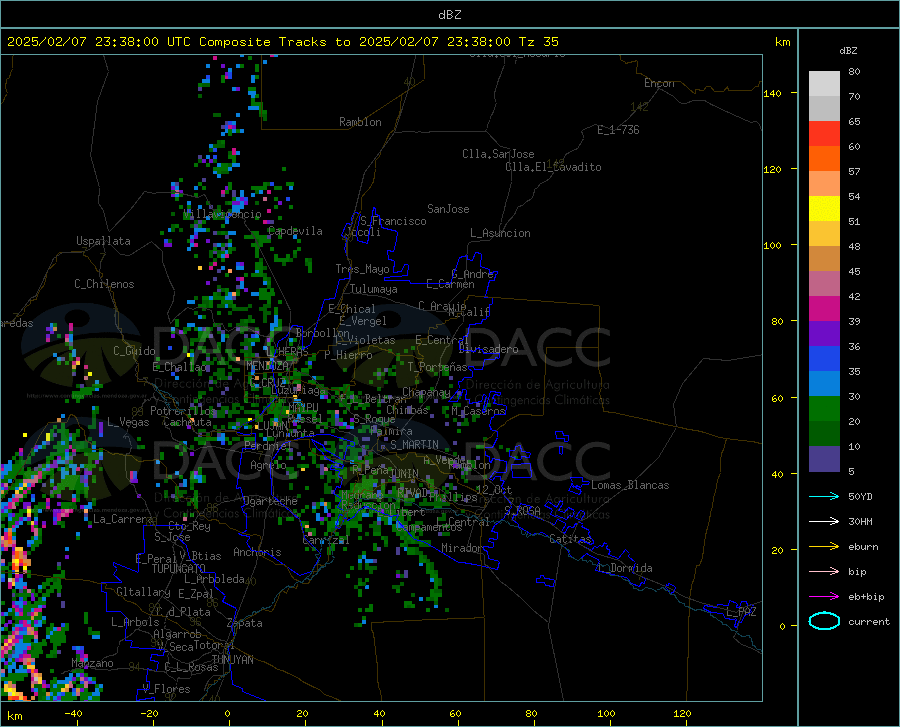This screenshot has width=900, height=727.
Task: Click the Encon map label
Action: [659, 83]
